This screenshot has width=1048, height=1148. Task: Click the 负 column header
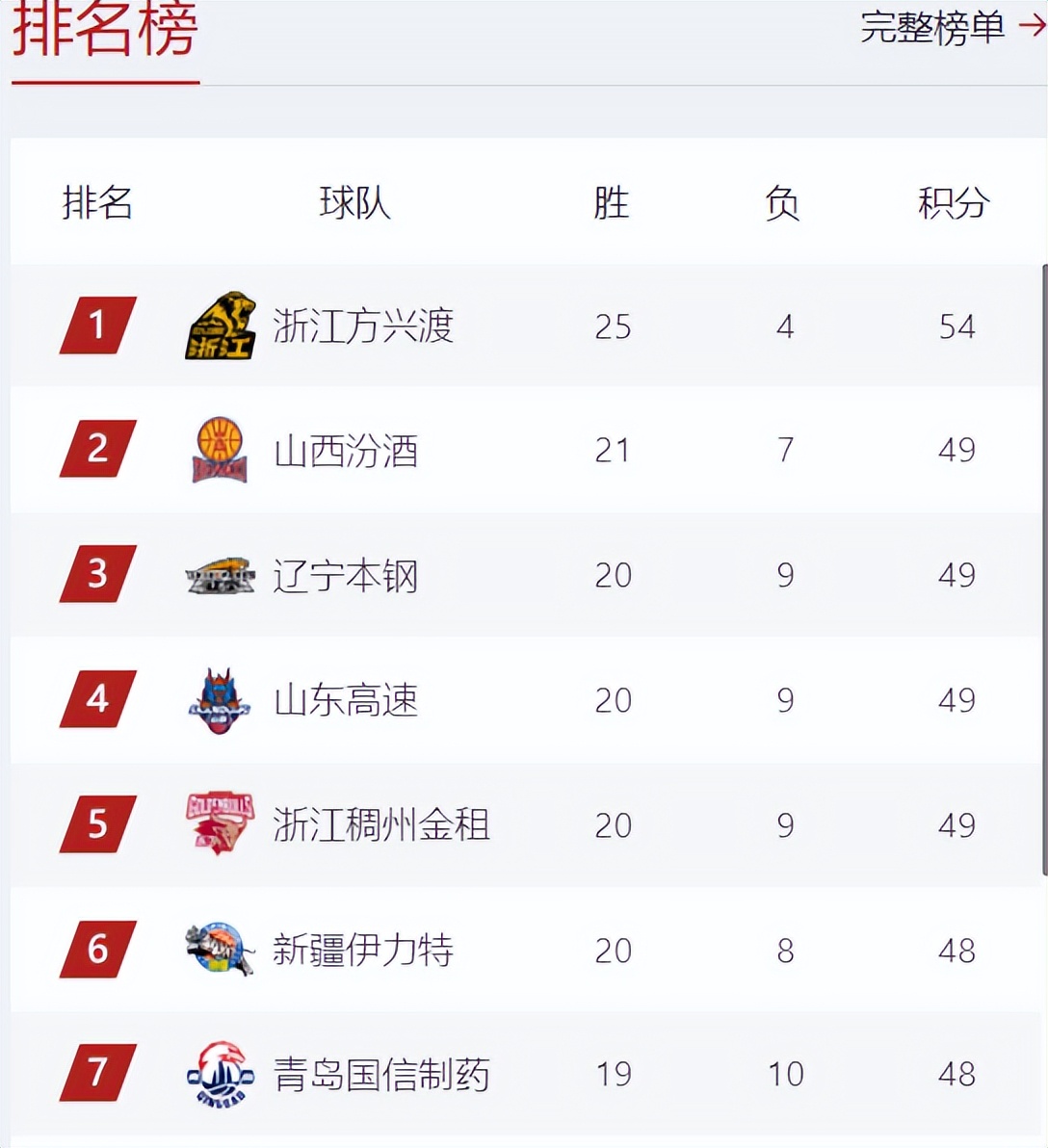tap(782, 203)
